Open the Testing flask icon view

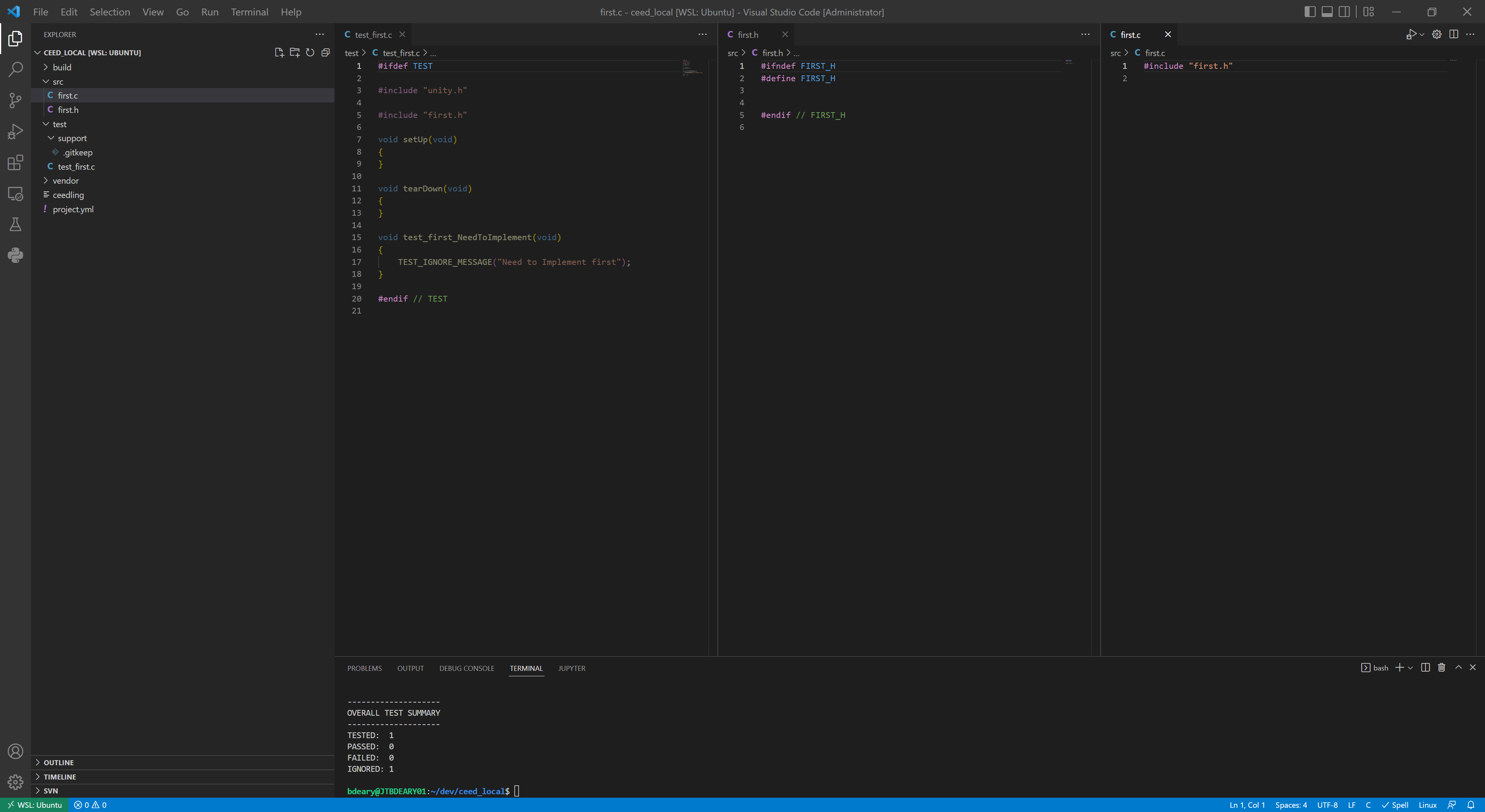15,224
